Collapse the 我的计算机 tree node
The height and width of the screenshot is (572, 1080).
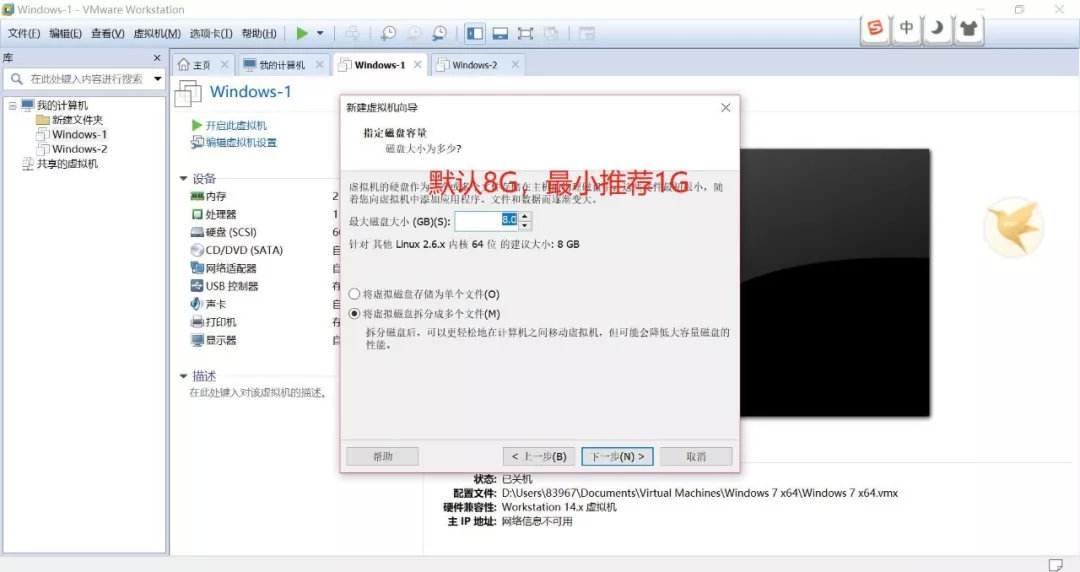(12, 105)
